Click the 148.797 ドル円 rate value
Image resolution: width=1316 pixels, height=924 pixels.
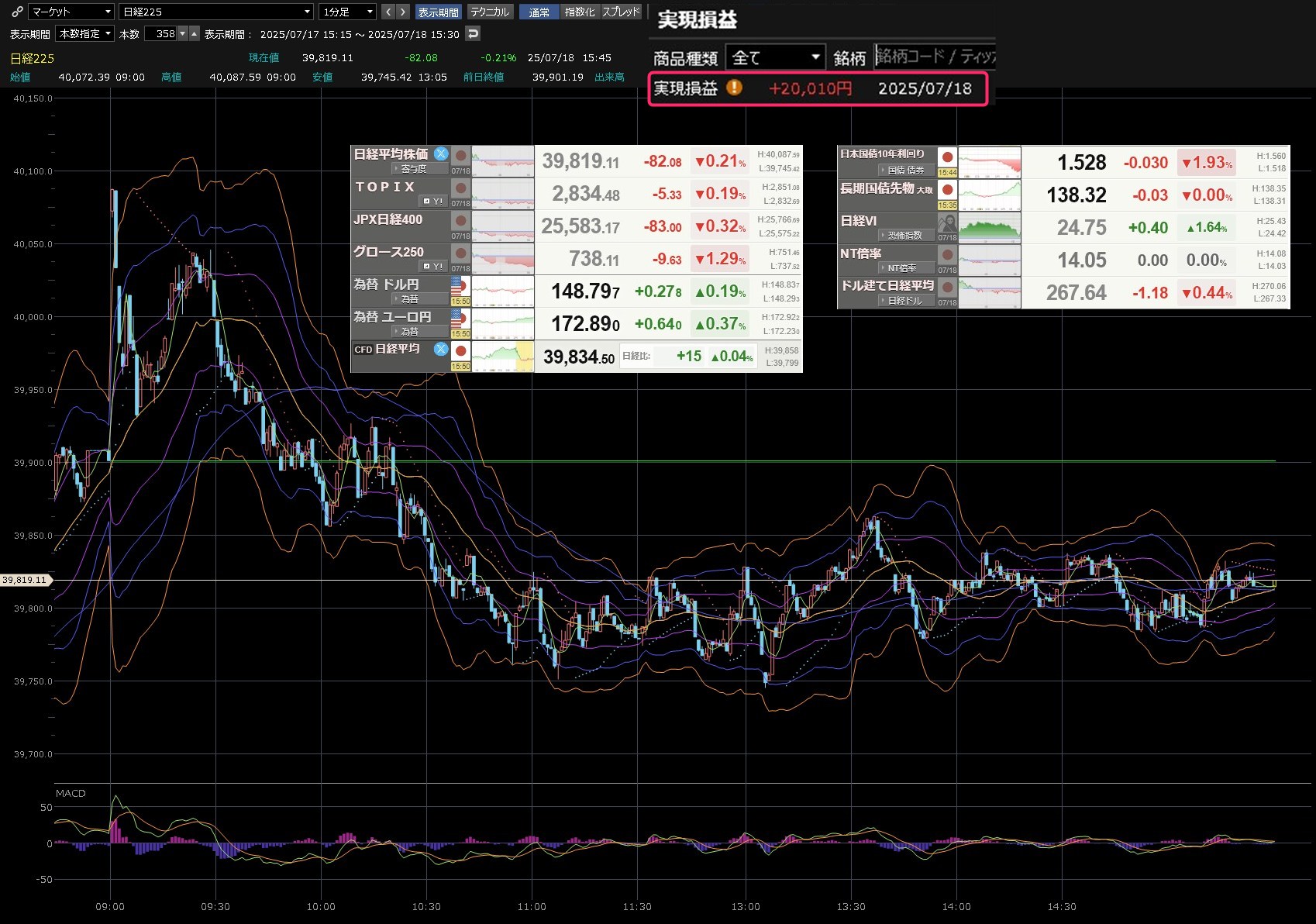point(585,291)
